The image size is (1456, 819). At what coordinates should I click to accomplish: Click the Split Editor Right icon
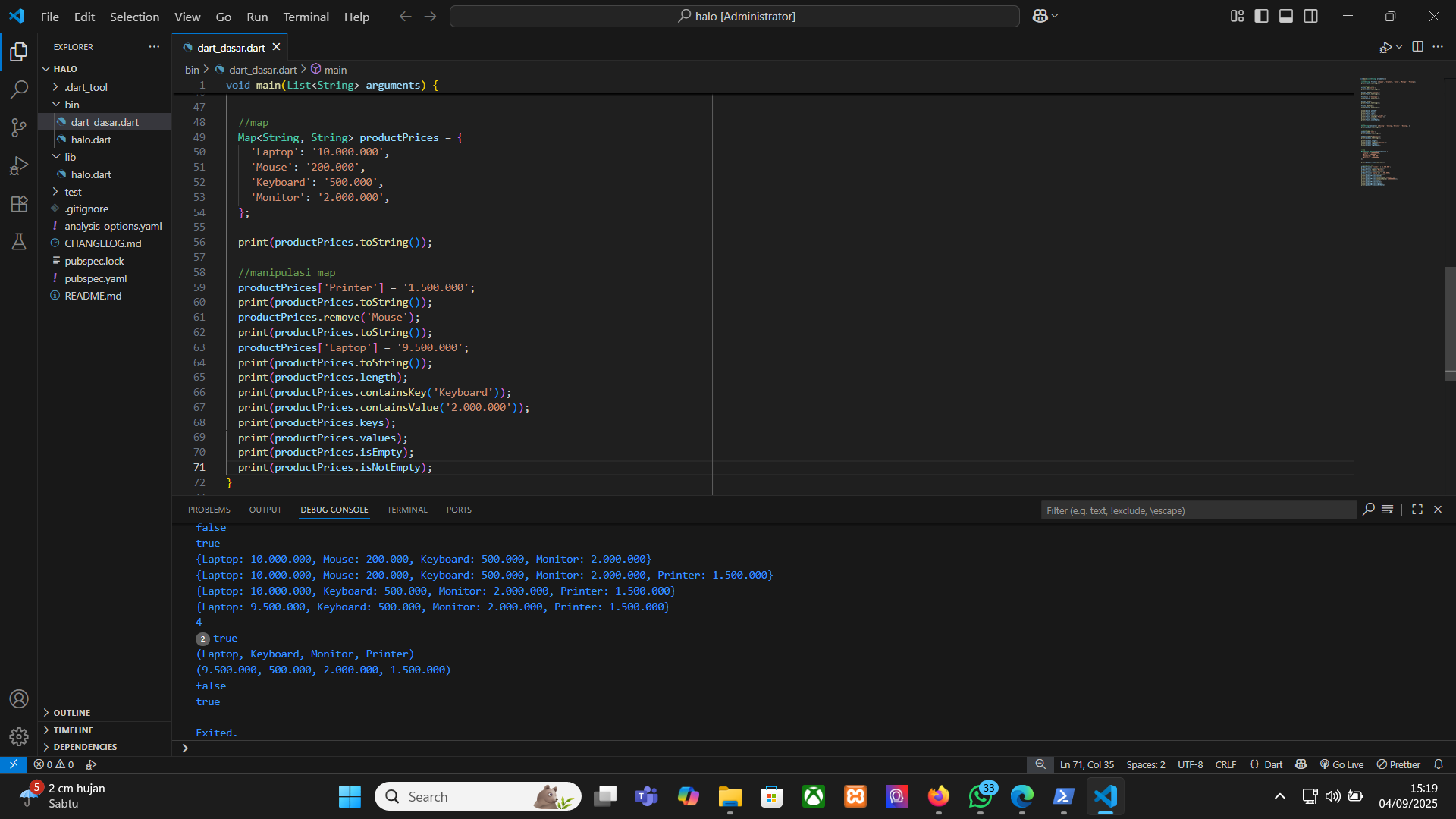(1417, 47)
